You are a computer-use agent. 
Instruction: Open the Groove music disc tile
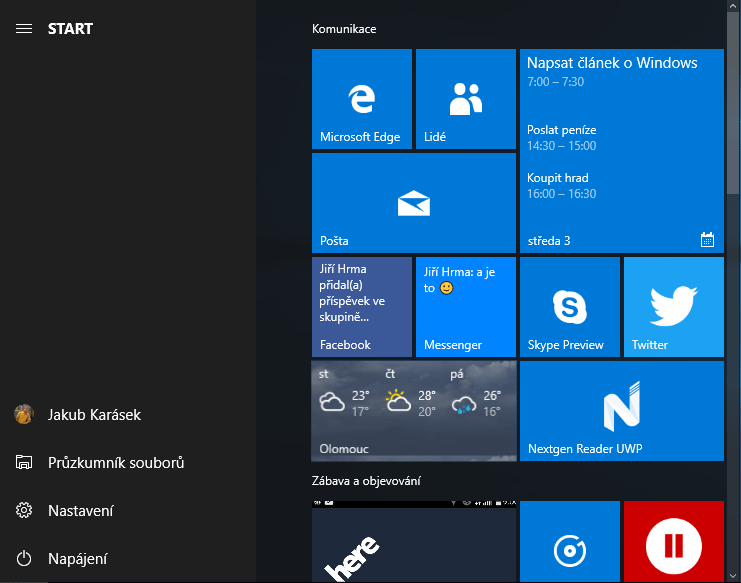point(569,541)
